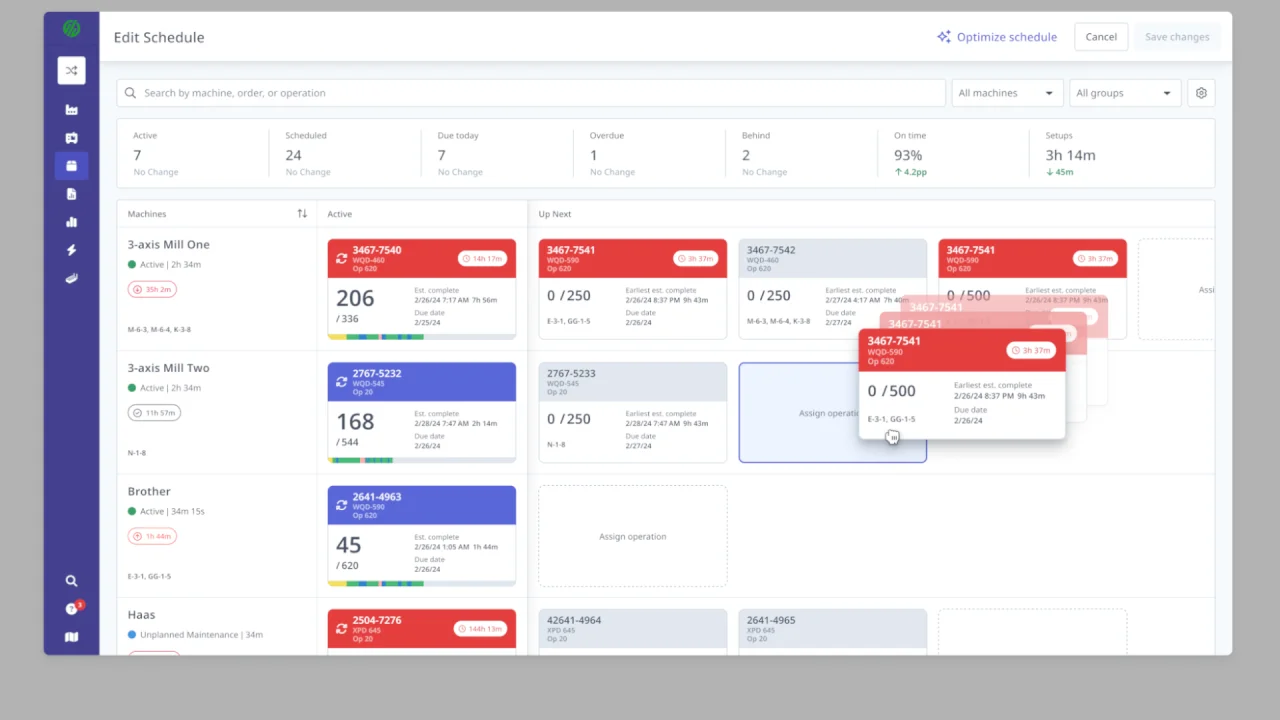This screenshot has width=1280, height=720.
Task: Open the document icon in sidebar
Action: click(71, 194)
